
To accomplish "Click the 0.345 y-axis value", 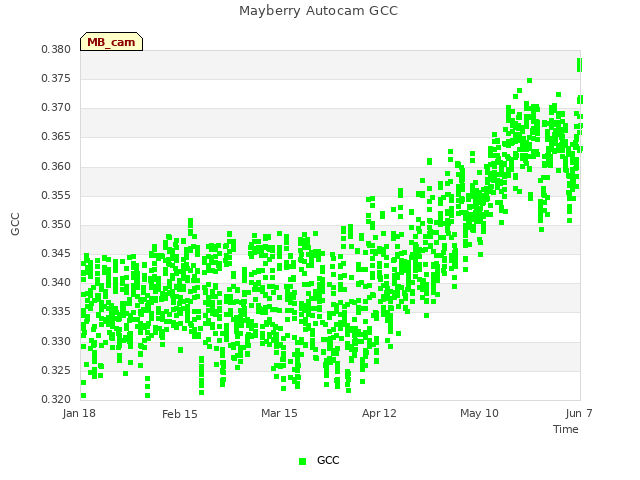I will click(x=56, y=253).
